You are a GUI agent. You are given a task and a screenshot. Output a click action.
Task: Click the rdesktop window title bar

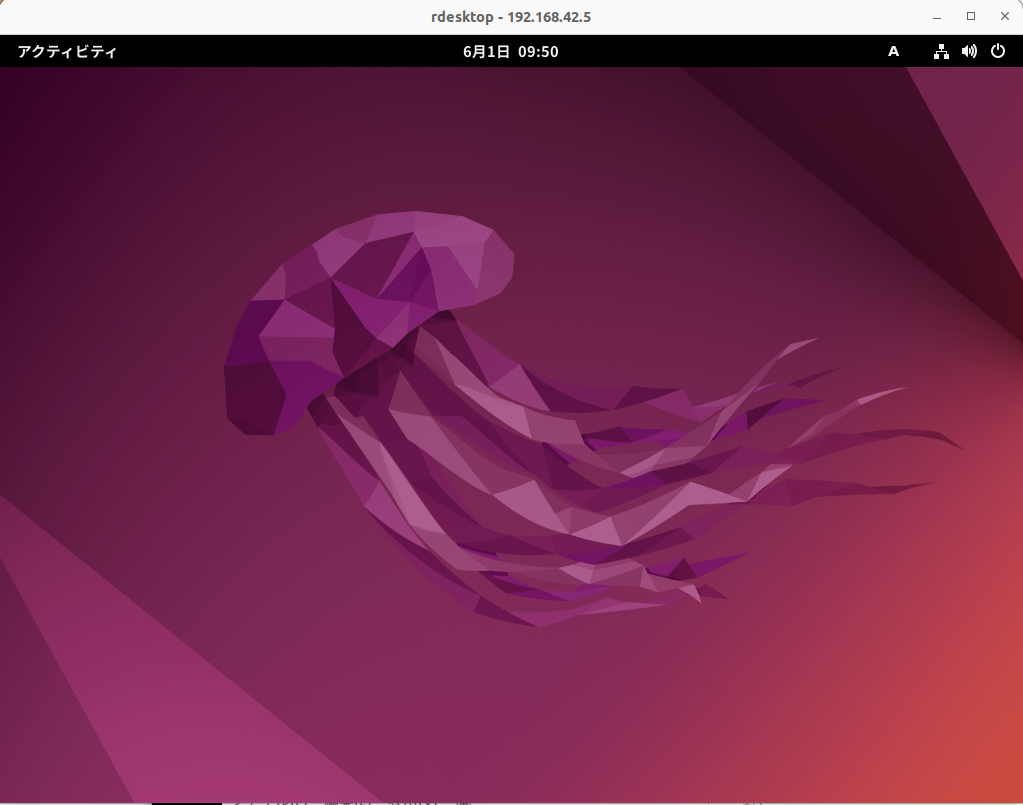[x=511, y=16]
